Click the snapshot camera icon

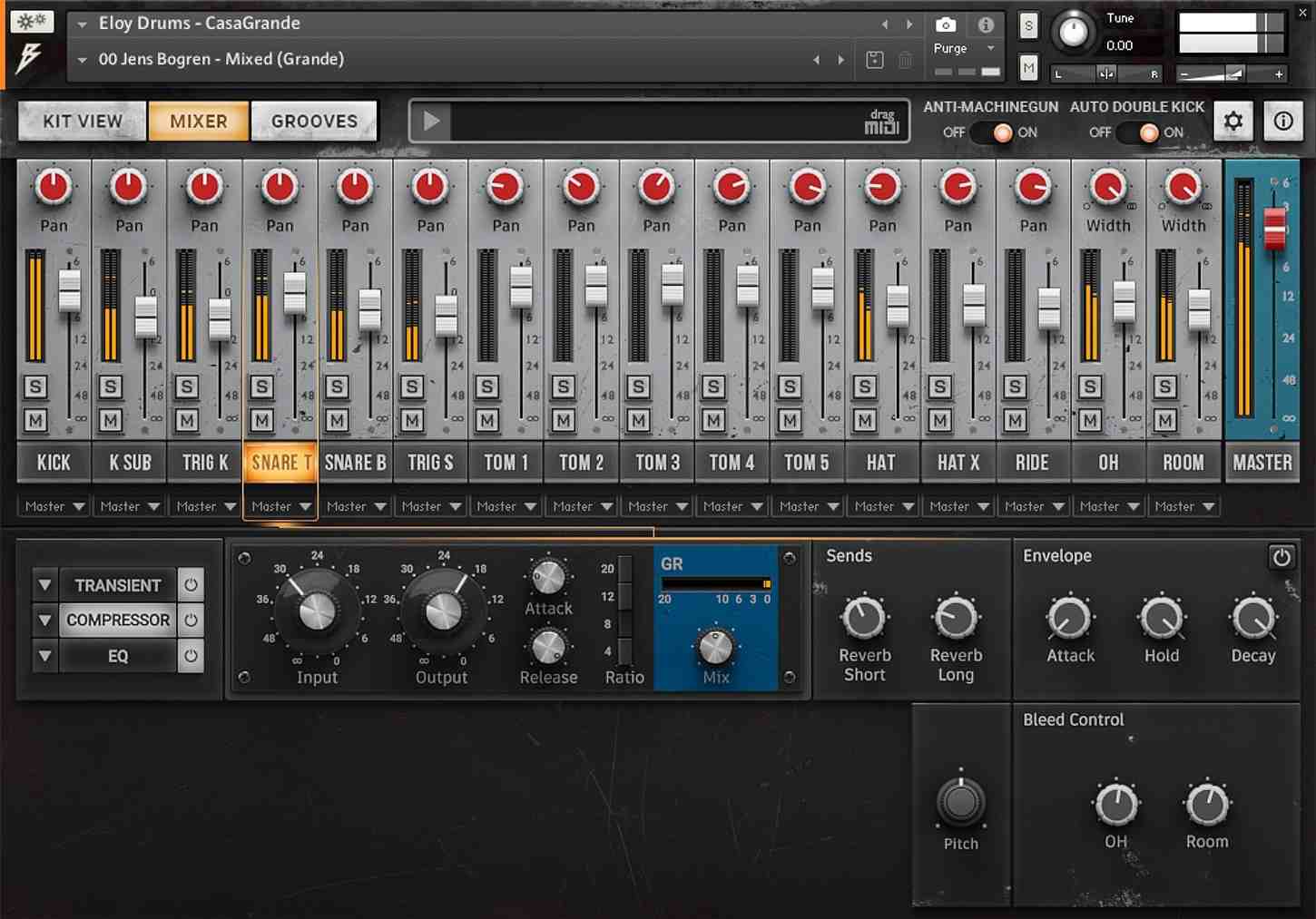(x=945, y=24)
